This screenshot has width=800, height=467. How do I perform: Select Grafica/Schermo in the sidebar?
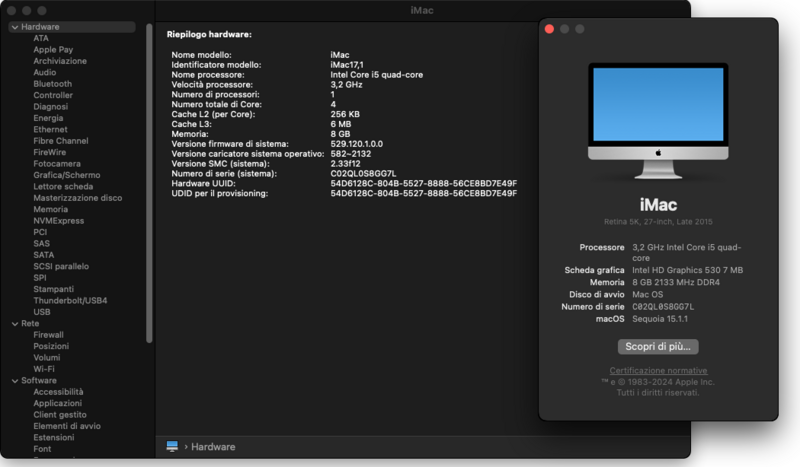(x=67, y=175)
